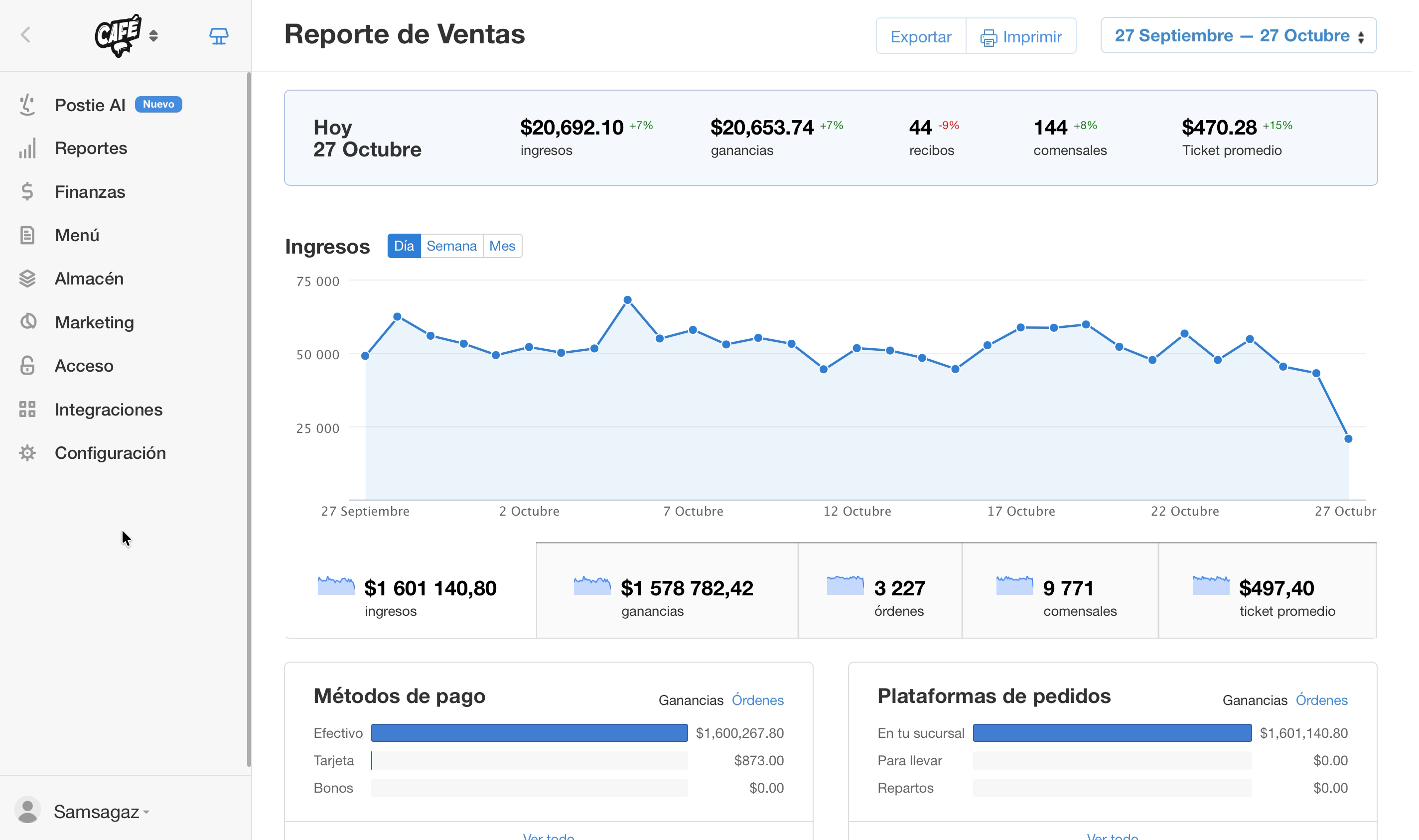Switch chart grouping to Día

pos(404,246)
